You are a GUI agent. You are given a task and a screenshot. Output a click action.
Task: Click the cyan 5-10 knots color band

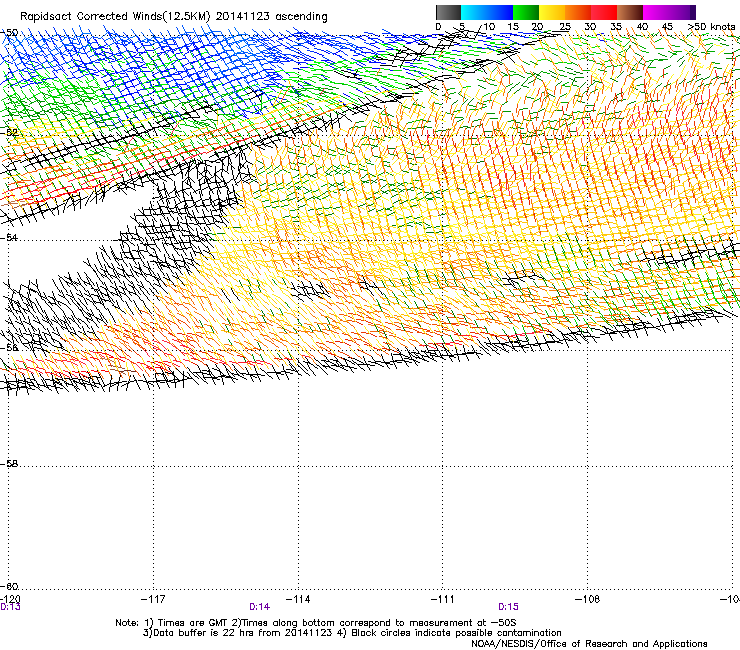coord(474,12)
